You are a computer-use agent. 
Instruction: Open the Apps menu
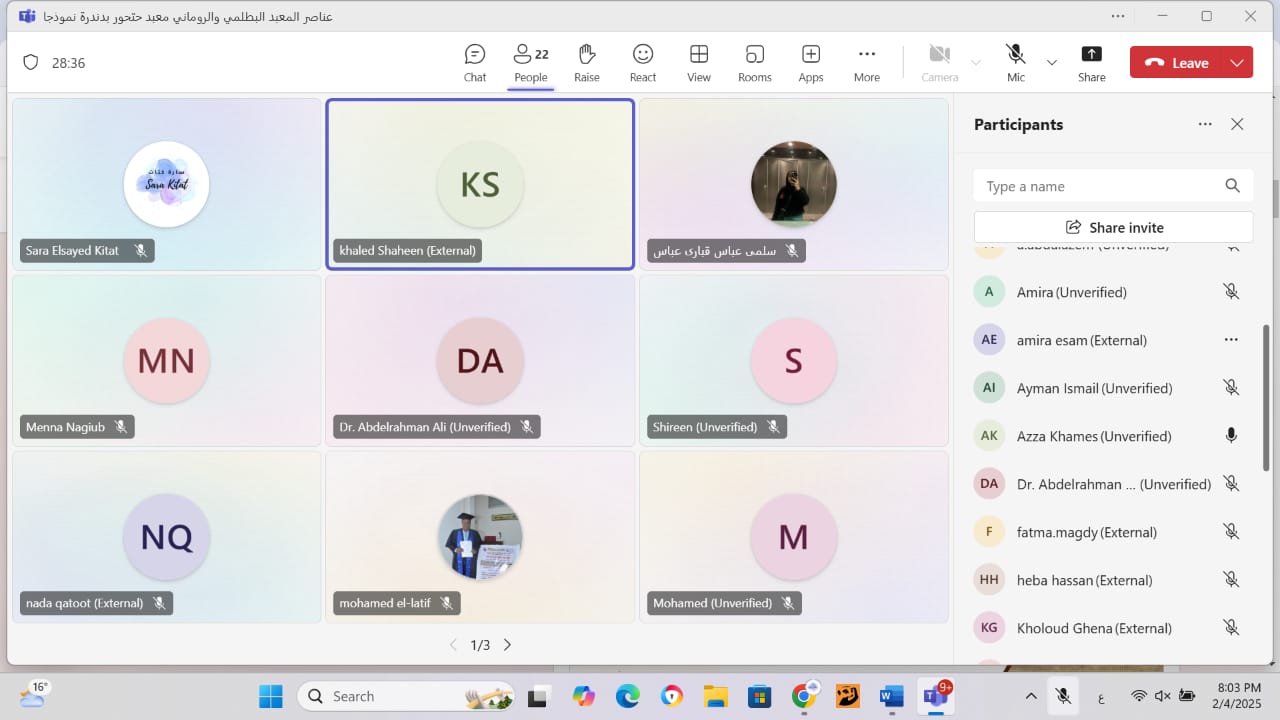coord(811,63)
